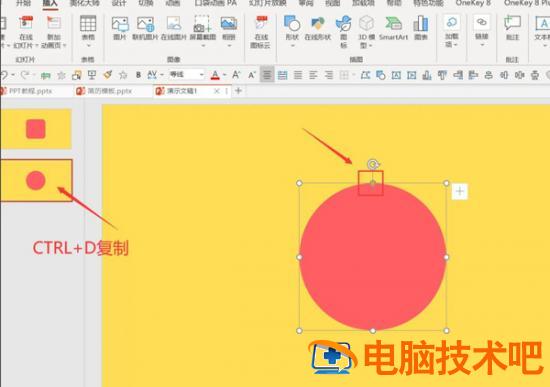Open the 口袋动画 PA tab
Image resolution: width=550 pixels, height=387 pixels.
click(x=216, y=4)
